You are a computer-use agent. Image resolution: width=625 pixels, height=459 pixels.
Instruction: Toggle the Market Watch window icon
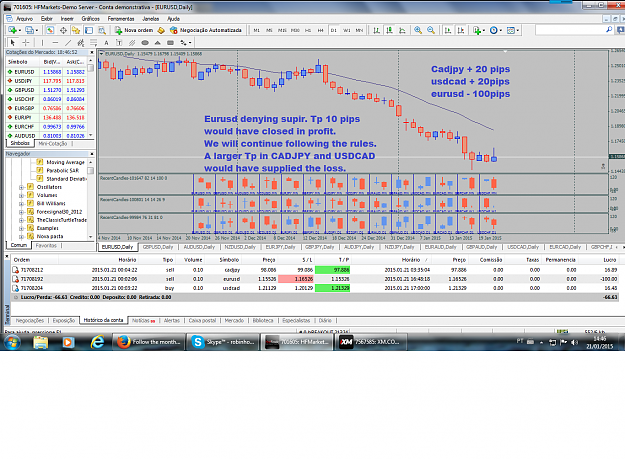[x=50, y=30]
